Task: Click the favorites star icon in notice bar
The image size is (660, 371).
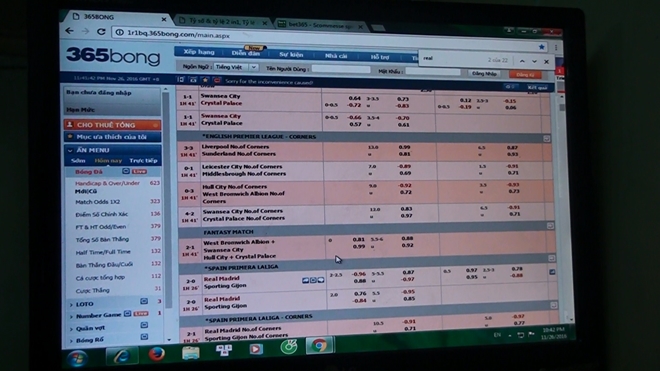Action: pyautogui.click(x=205, y=80)
